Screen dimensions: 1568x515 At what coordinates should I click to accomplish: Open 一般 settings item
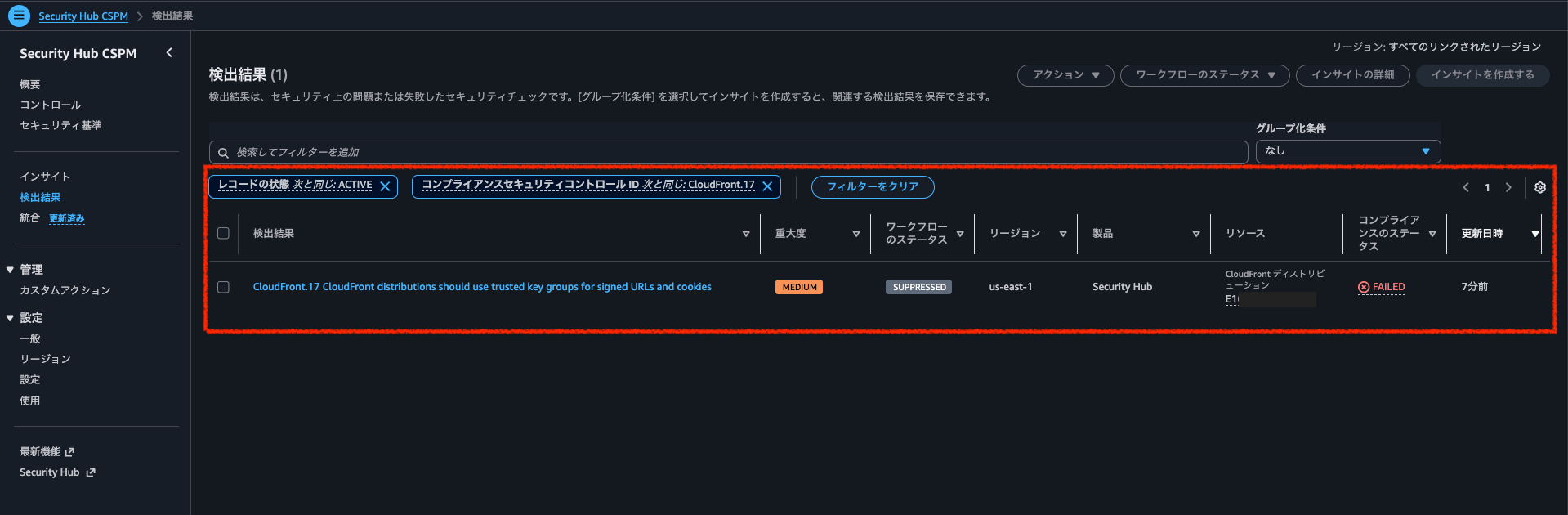click(x=30, y=338)
